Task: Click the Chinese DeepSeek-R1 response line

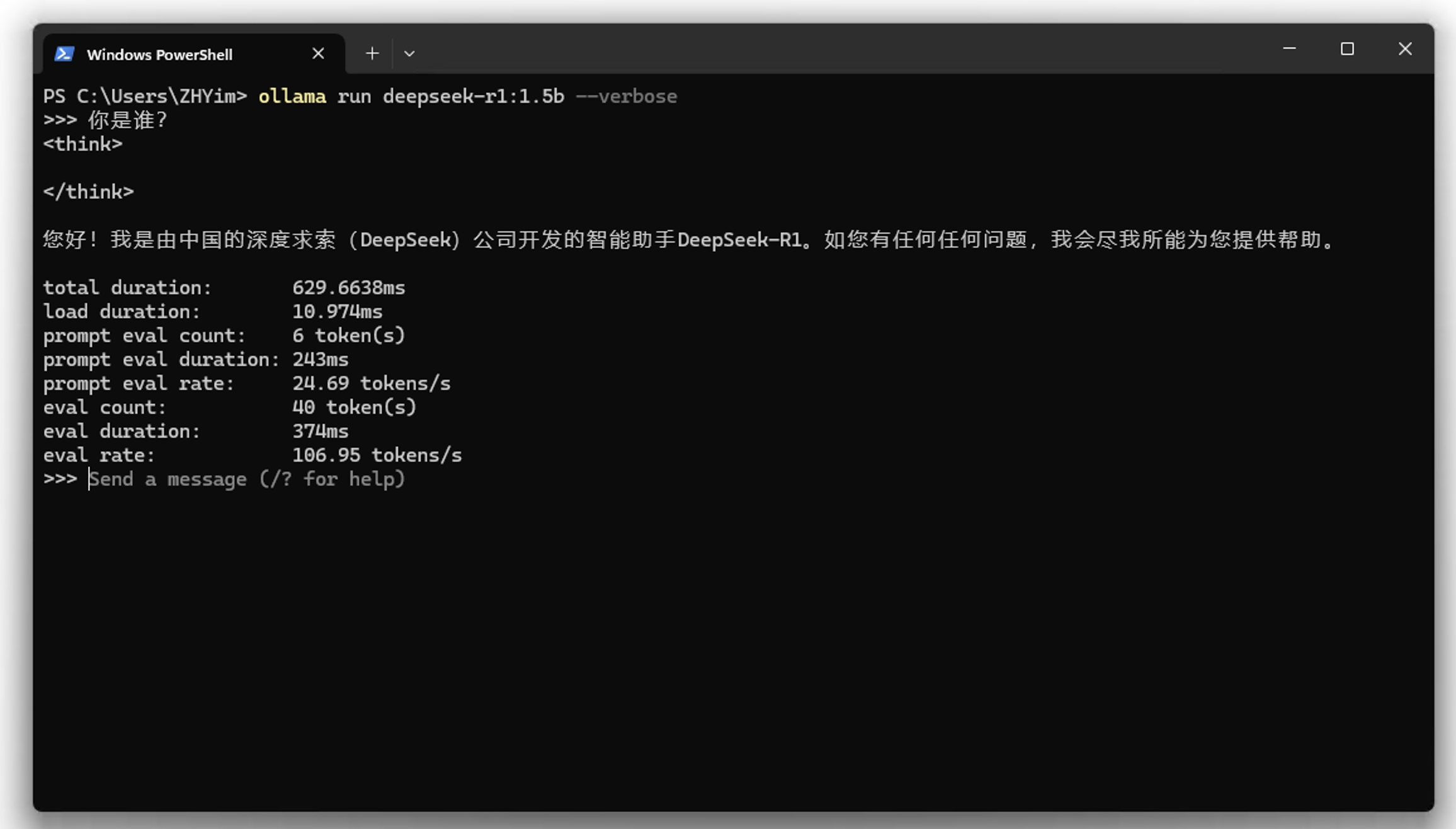Action: click(x=688, y=240)
